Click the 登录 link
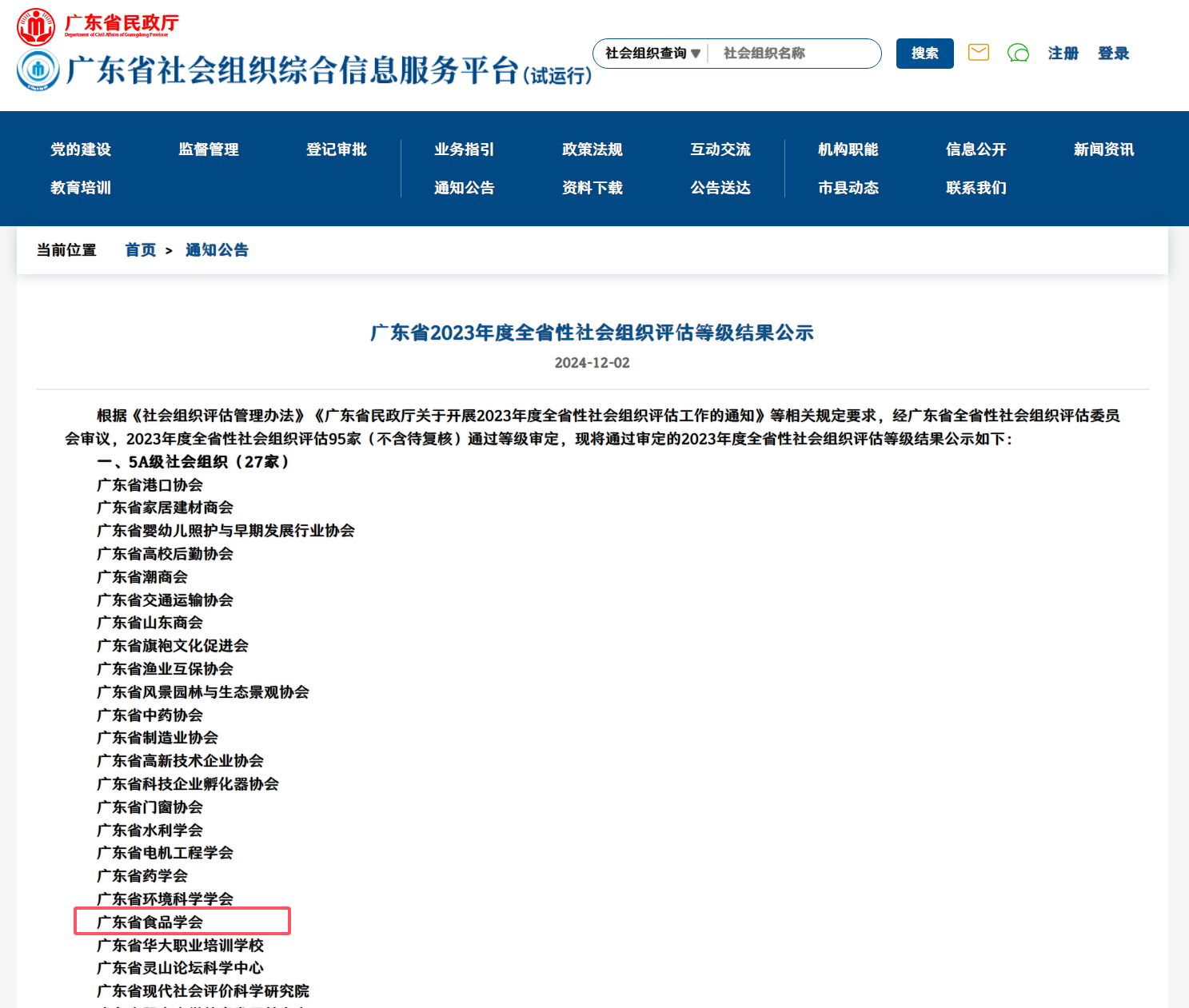1189x1008 pixels. [1113, 54]
